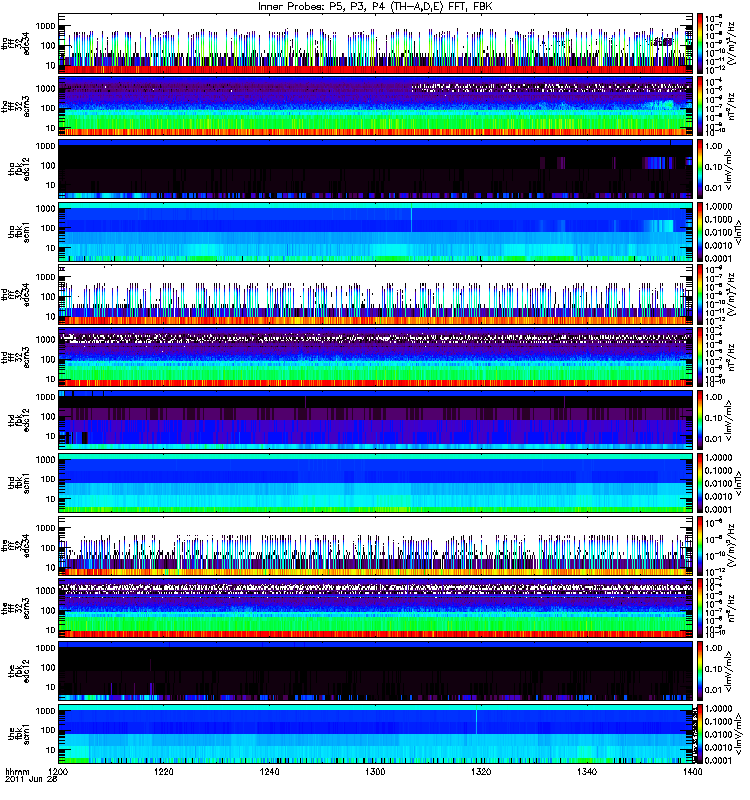Click the '1.00' value on thd edc12 color bar

714,397
